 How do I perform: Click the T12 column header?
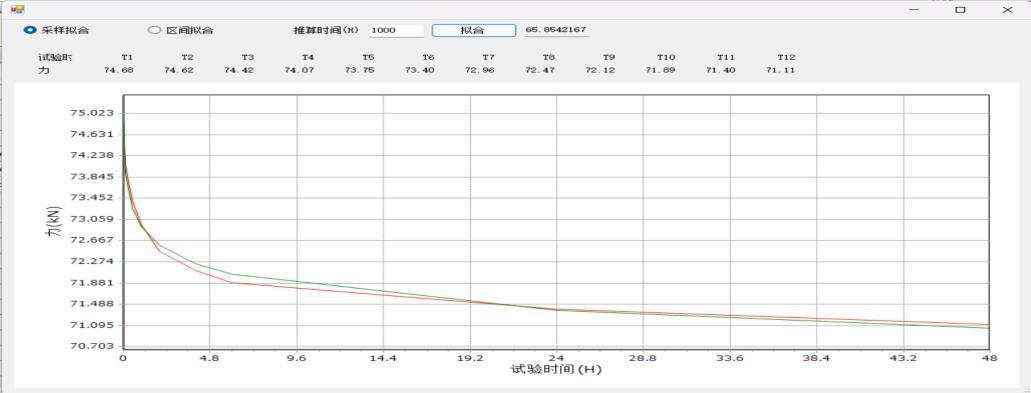[786, 57]
